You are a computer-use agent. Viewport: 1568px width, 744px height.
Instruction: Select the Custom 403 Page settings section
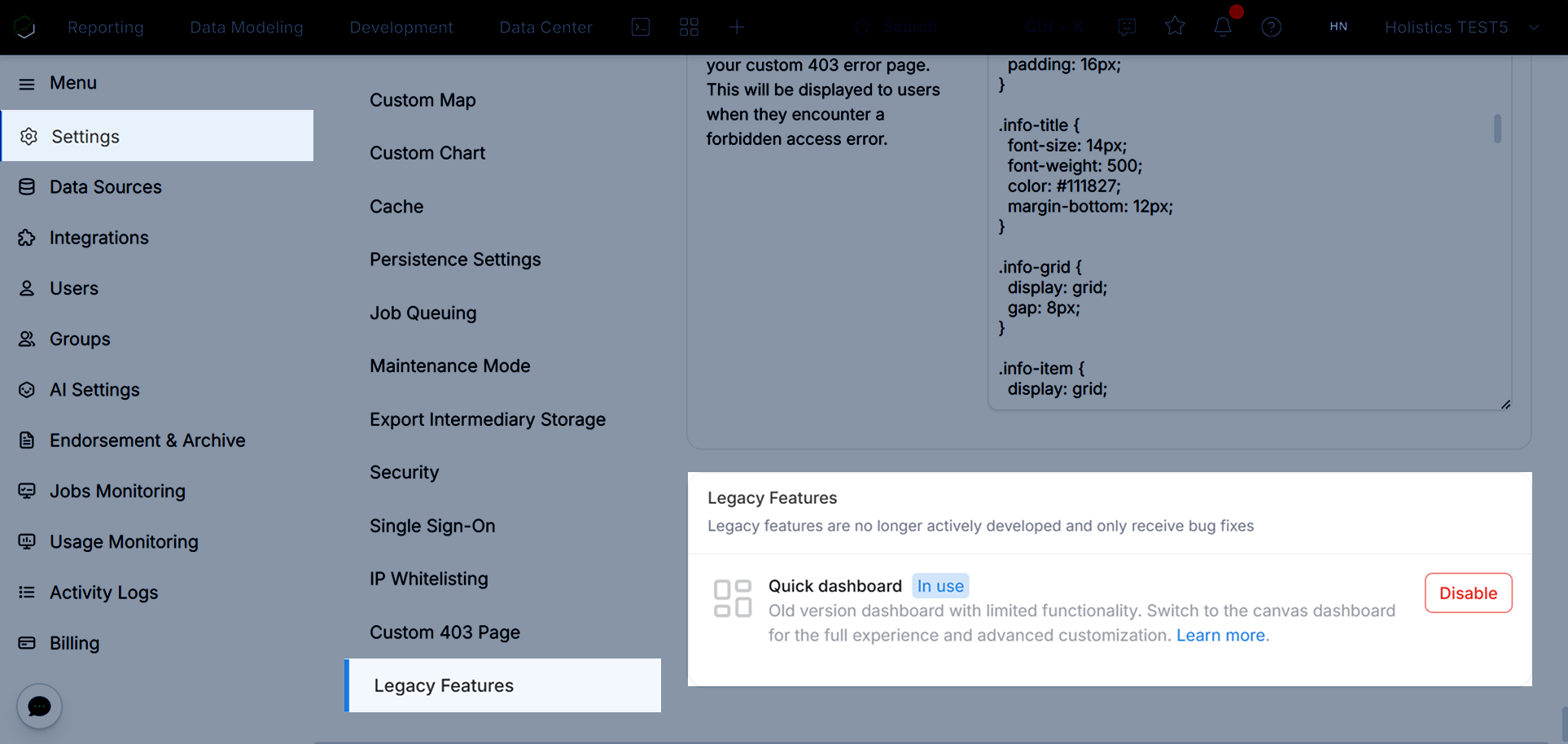click(445, 632)
